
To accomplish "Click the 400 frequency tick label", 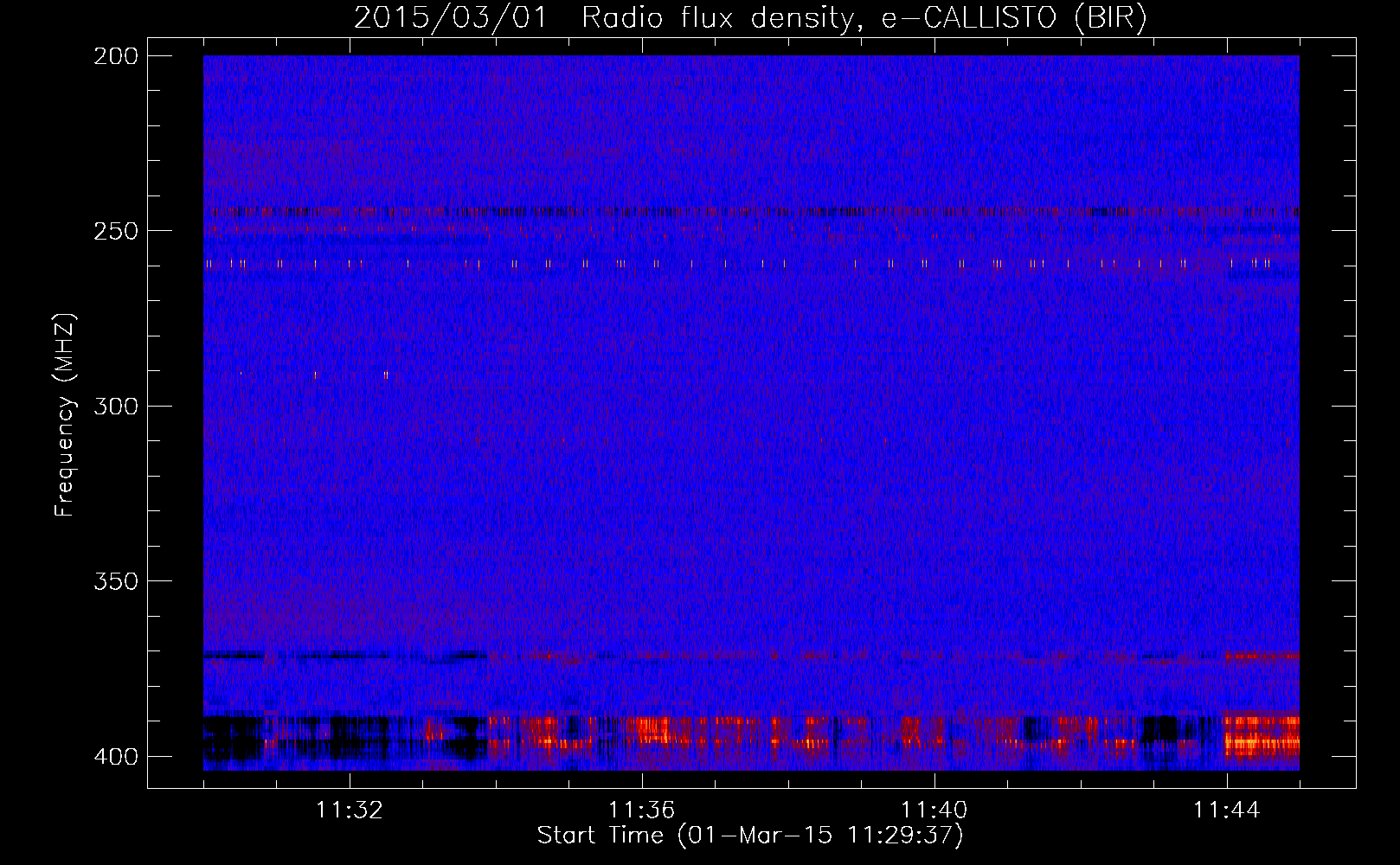I will coord(116,757).
